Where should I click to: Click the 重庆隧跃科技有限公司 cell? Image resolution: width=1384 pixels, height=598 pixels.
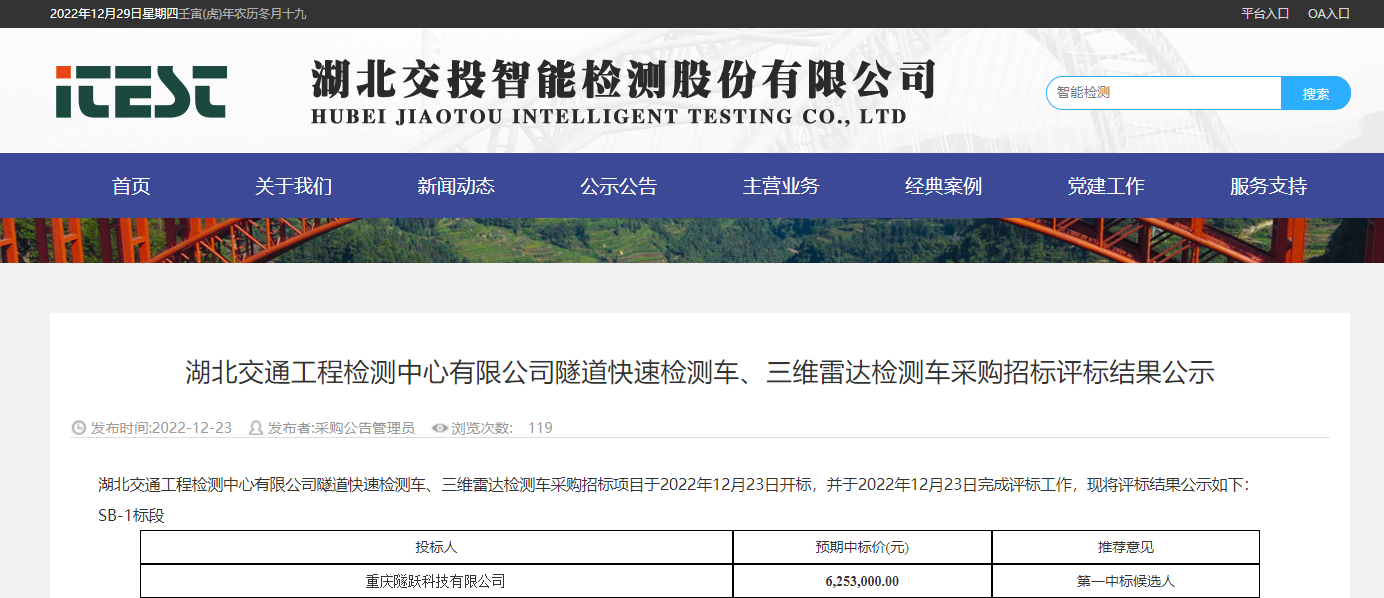(x=437, y=581)
